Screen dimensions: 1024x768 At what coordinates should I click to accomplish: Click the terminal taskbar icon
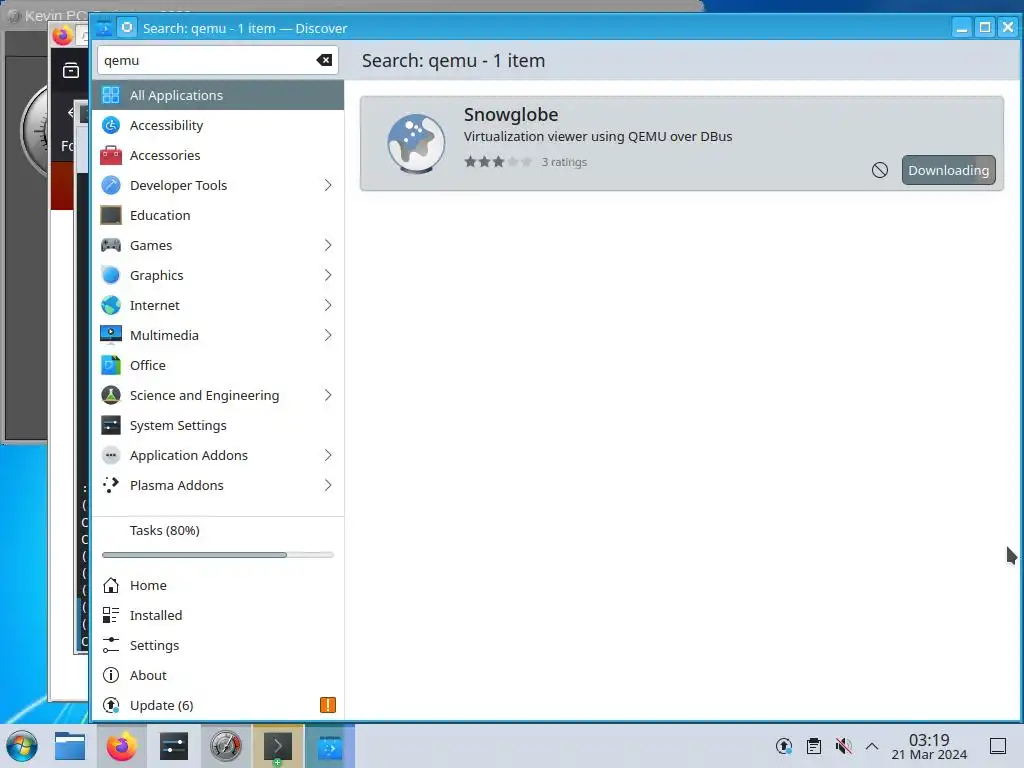[278, 746]
